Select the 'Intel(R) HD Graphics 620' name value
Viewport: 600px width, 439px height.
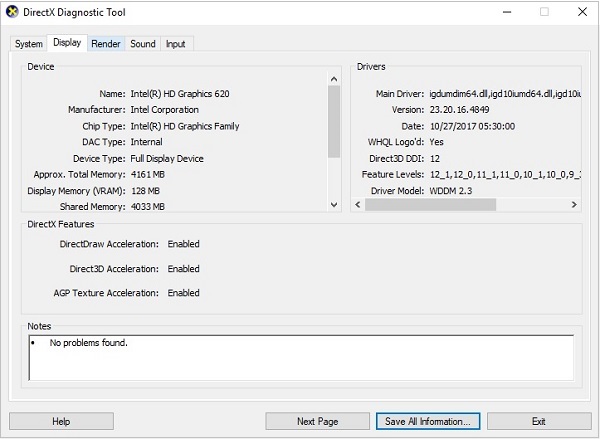point(180,94)
